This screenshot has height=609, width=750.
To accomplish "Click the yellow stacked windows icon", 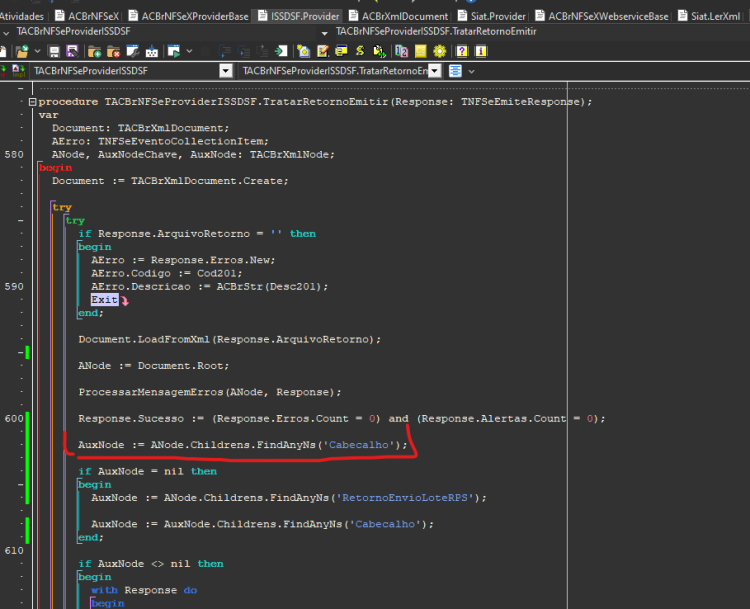I will [341, 51].
